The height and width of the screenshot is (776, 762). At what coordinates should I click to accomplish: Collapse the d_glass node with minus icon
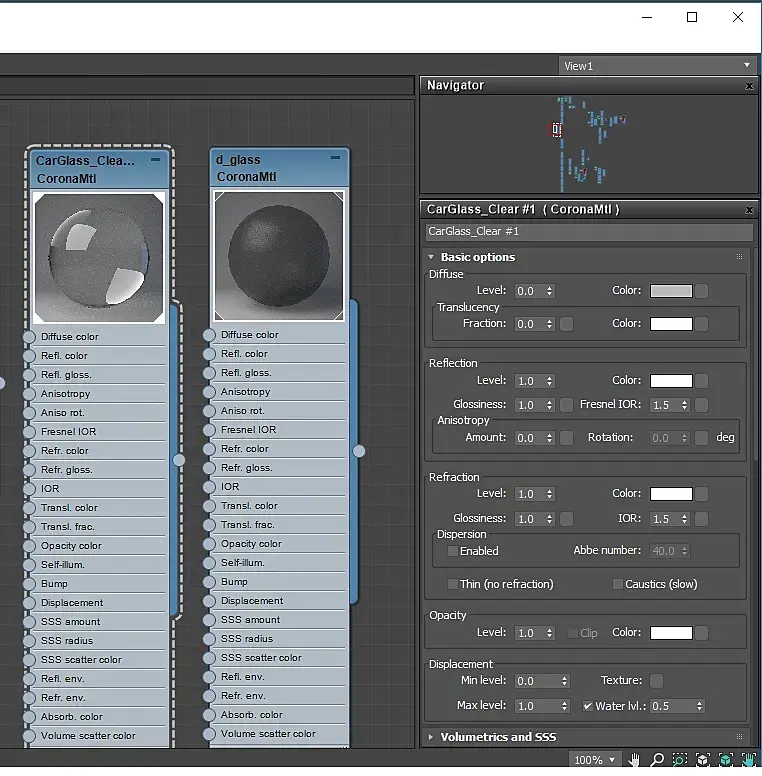[335, 159]
